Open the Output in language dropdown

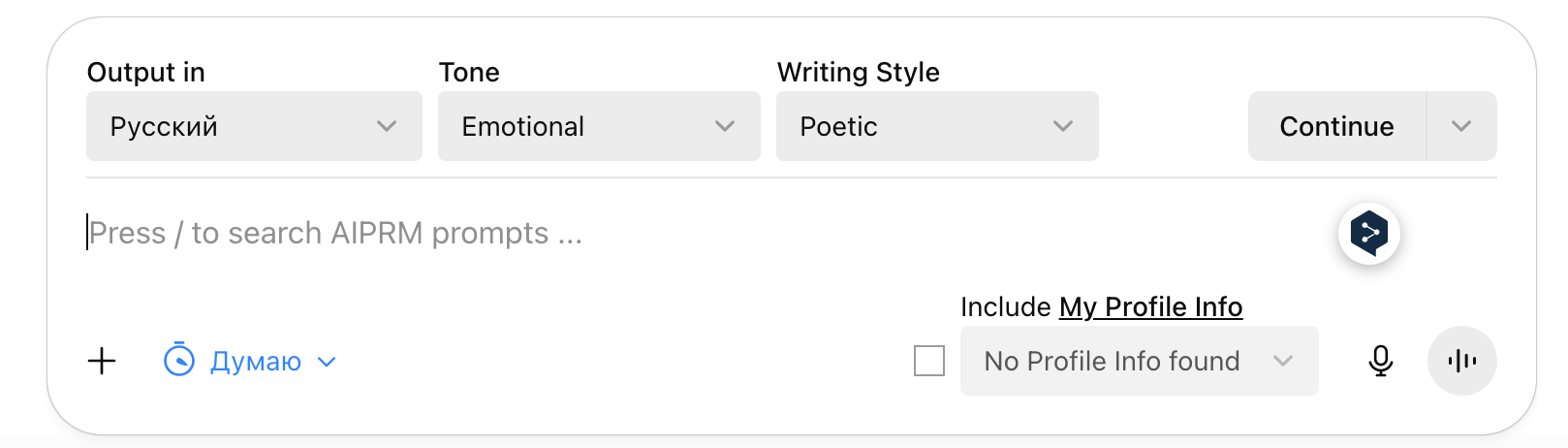pyautogui.click(x=254, y=126)
